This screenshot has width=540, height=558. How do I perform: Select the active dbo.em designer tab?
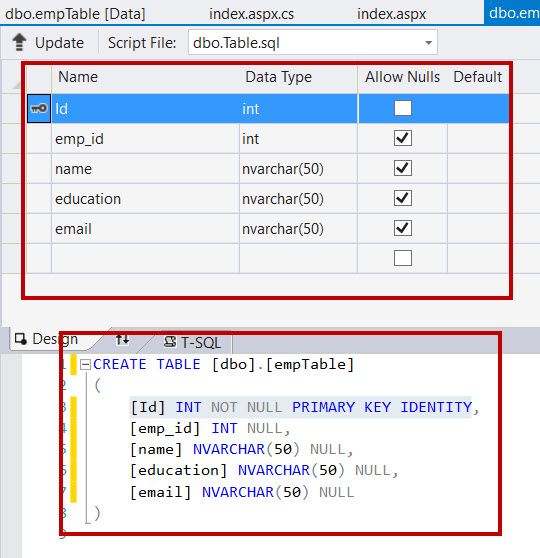513,13
